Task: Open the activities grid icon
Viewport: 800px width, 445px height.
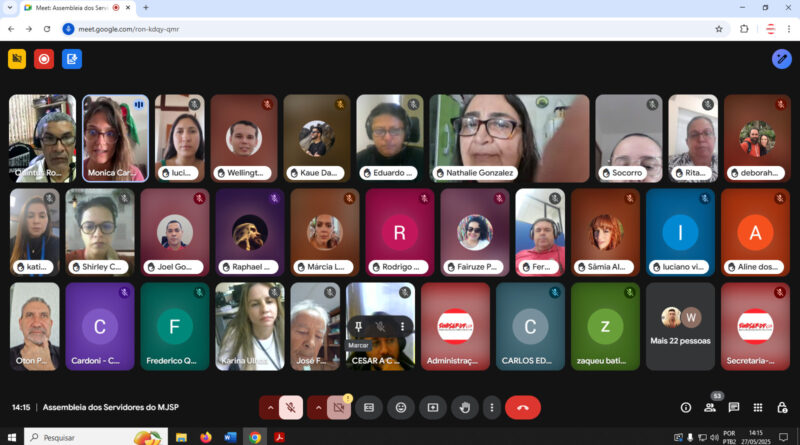Action: pyautogui.click(x=758, y=407)
